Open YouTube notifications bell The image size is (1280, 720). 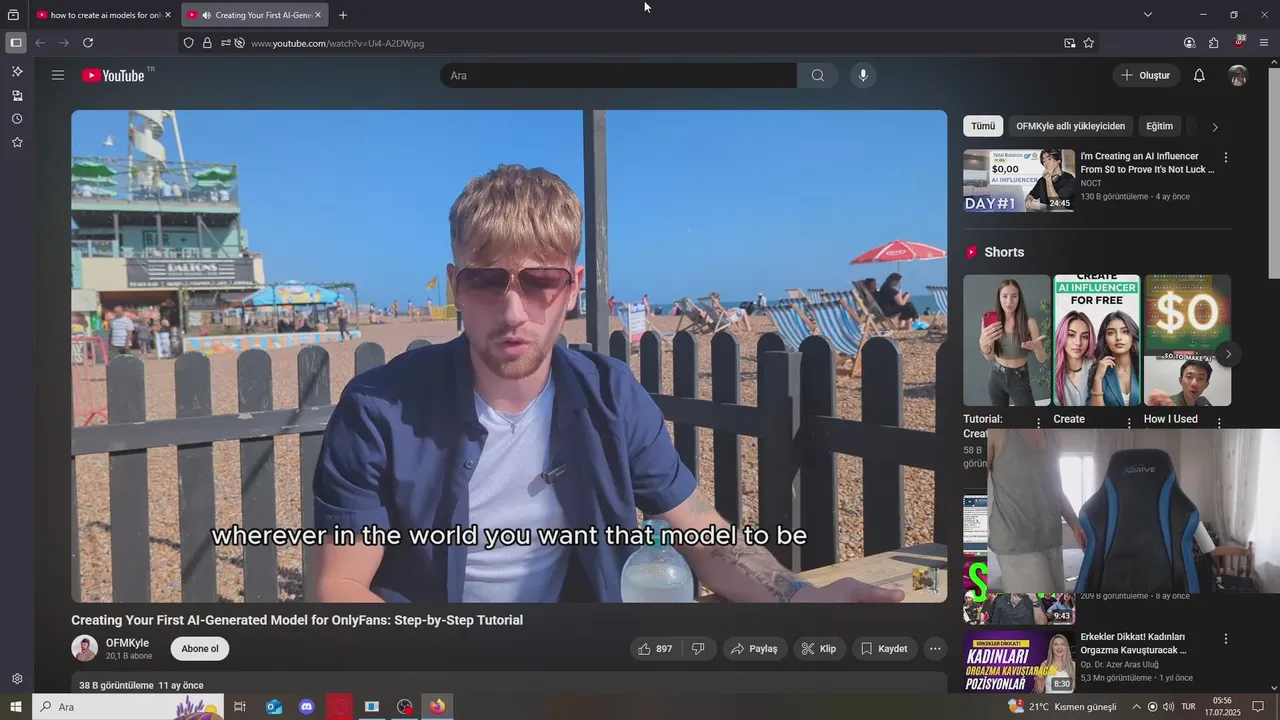tap(1199, 75)
